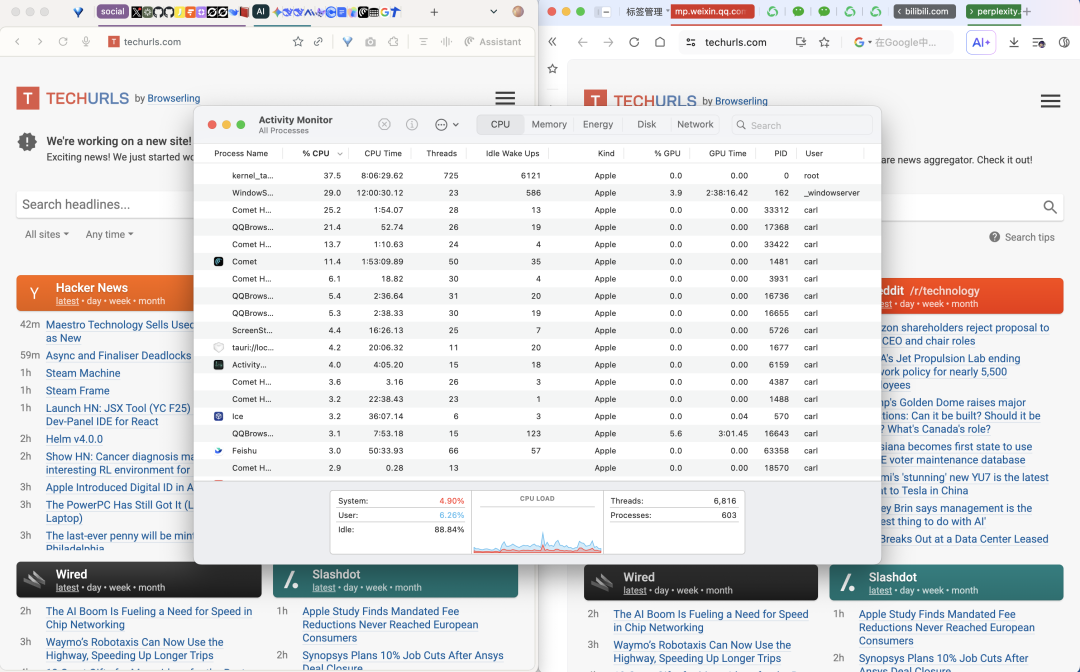This screenshot has height=672, width=1080.
Task: Bookmark the page via the star in the right address bar
Action: tap(823, 42)
